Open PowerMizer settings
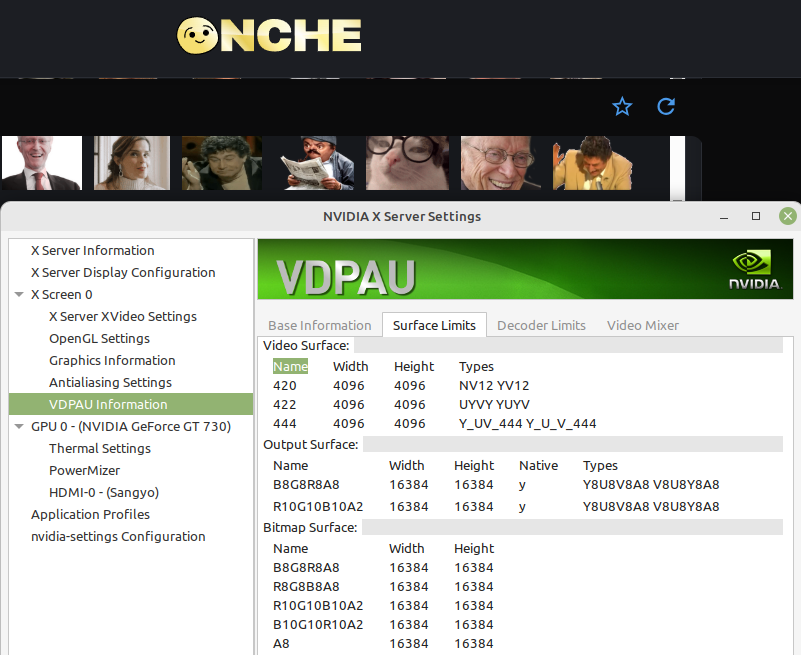The image size is (801, 655). tap(84, 470)
